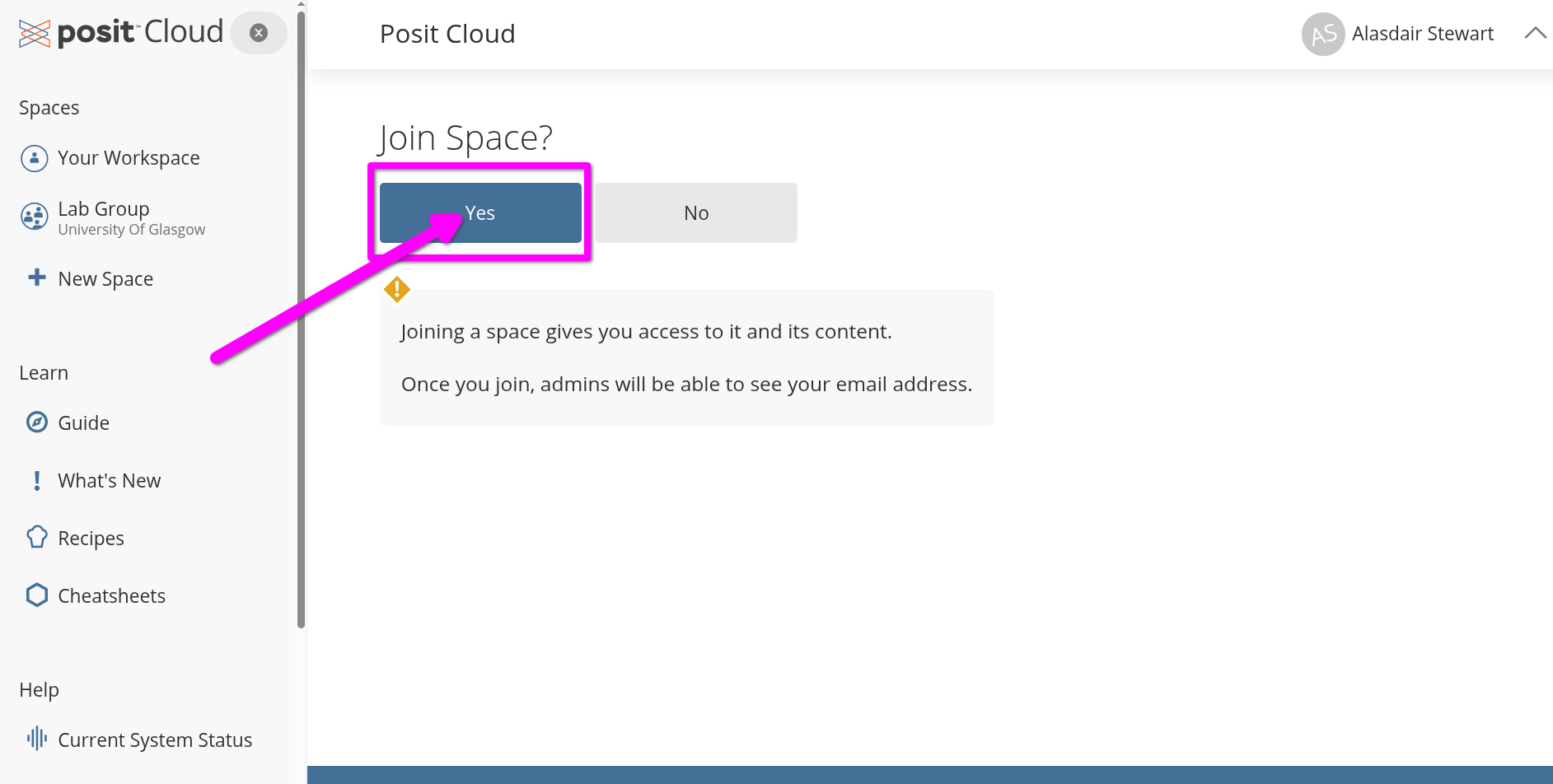Click the Lab Group people icon
1553x784 pixels.
point(35,217)
